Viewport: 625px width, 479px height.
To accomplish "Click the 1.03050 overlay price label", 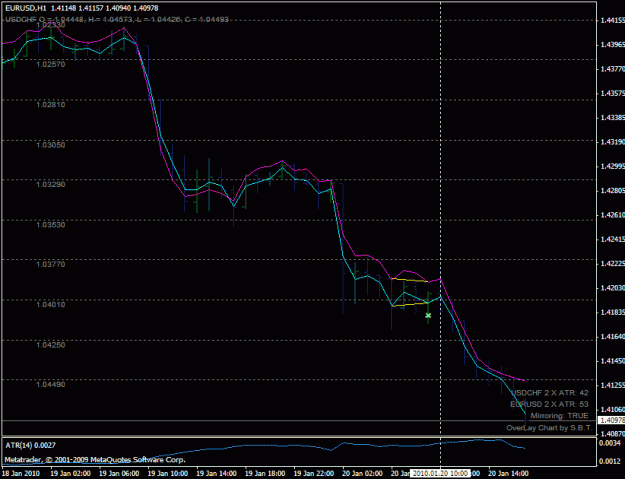I will [x=51, y=145].
